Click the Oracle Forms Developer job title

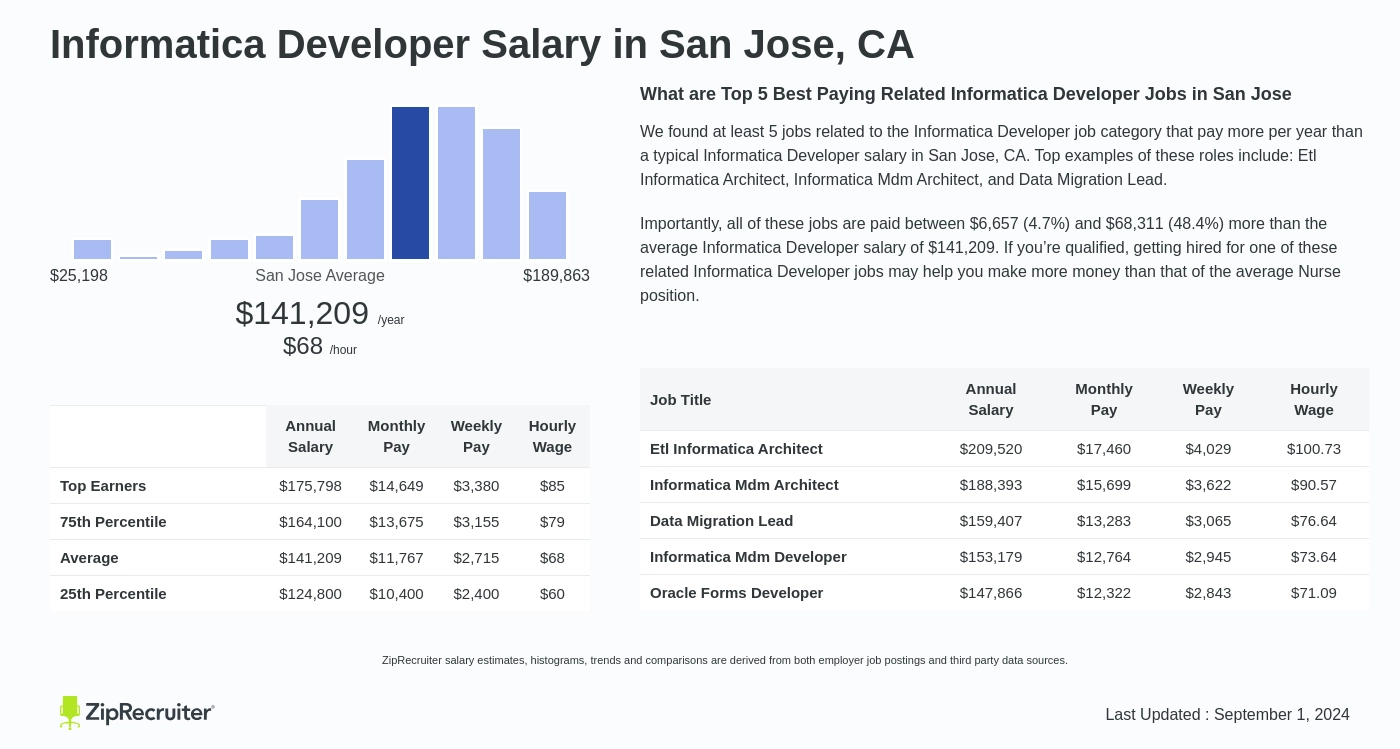736,592
